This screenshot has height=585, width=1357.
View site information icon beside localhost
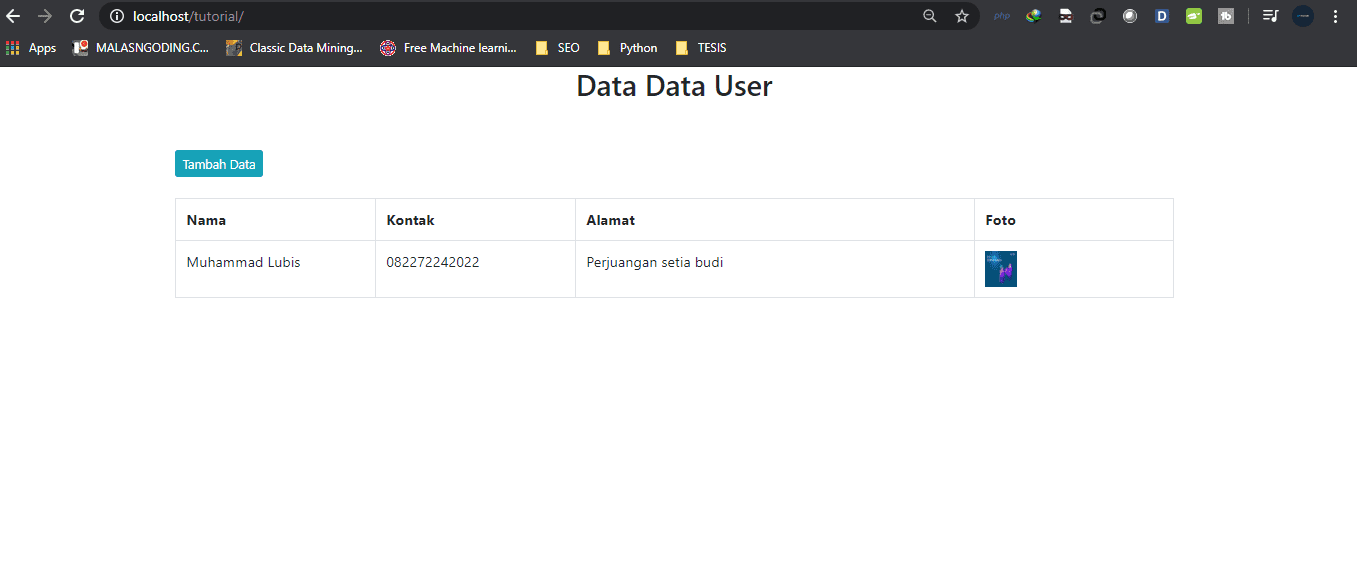(x=116, y=16)
